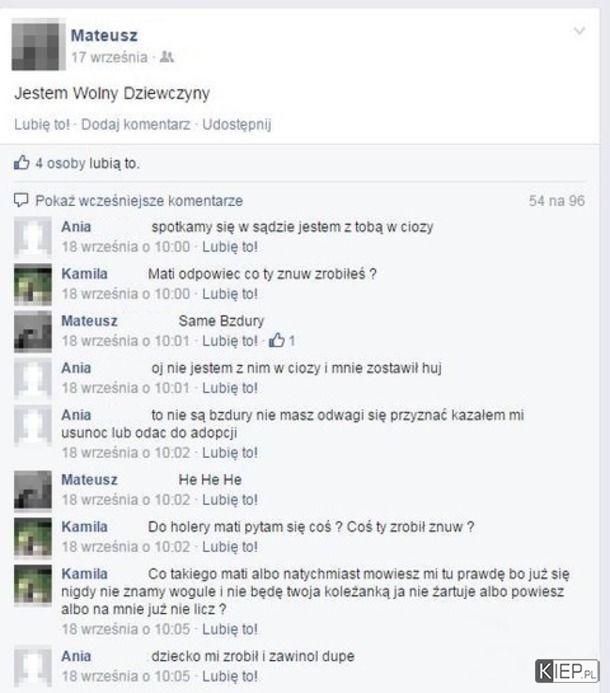Click the 17 września post timestamp
Image resolution: width=610 pixels, height=693 pixels.
coord(110,57)
